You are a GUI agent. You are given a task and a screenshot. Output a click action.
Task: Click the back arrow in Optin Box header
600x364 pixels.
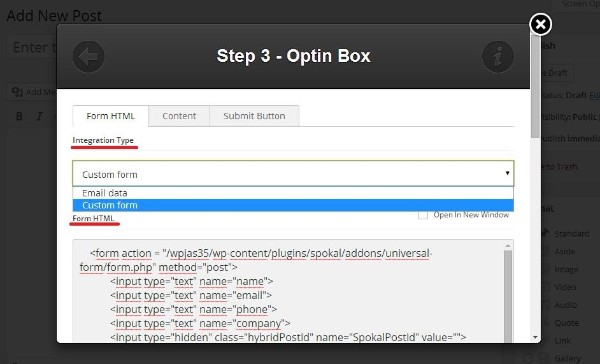click(88, 57)
